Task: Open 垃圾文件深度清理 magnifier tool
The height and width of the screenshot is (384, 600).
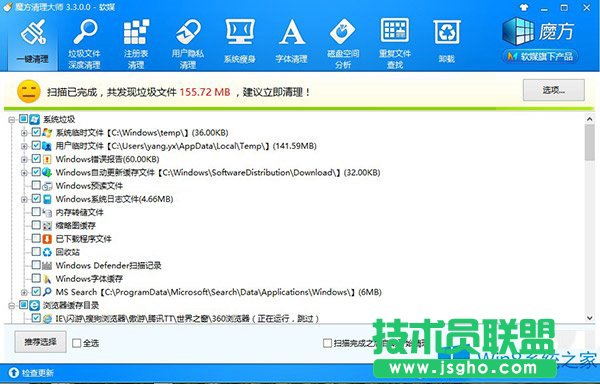Action: [85, 43]
